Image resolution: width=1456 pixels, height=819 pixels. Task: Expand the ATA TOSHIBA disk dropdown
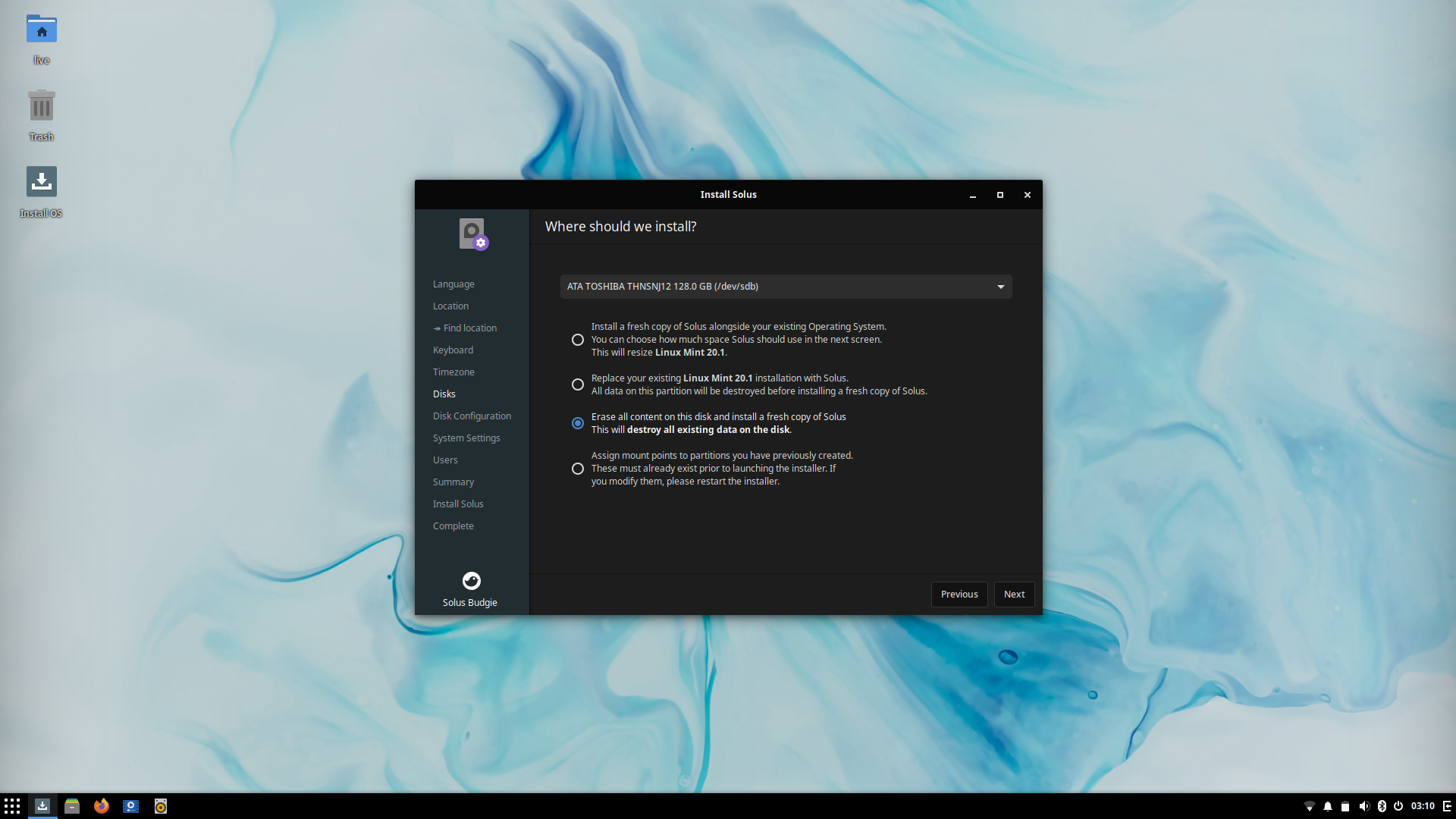[x=786, y=287]
